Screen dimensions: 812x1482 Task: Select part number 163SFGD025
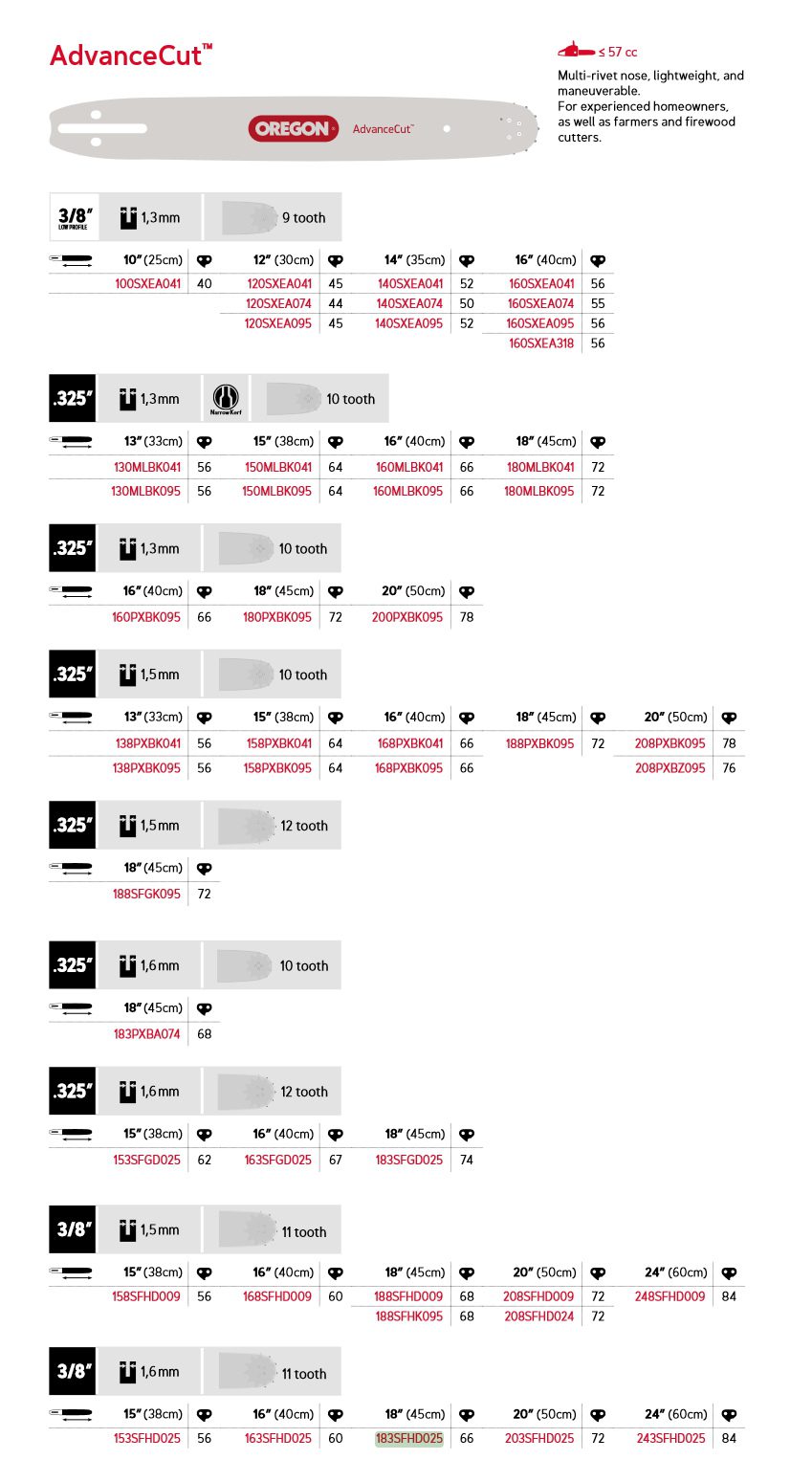pos(277,1160)
